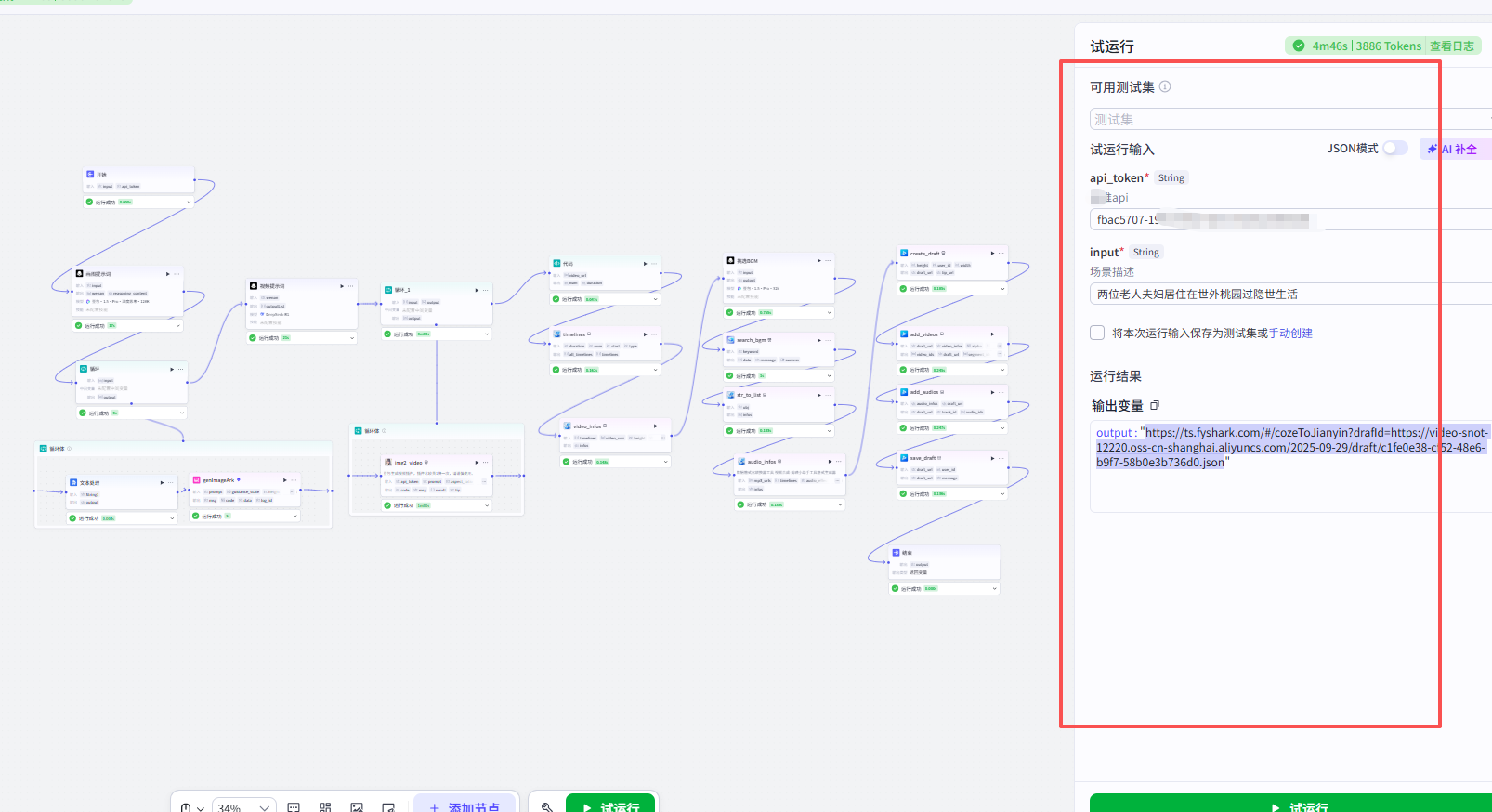Click the genImageArk node title
The width and height of the screenshot is (1492, 812).
(219, 480)
